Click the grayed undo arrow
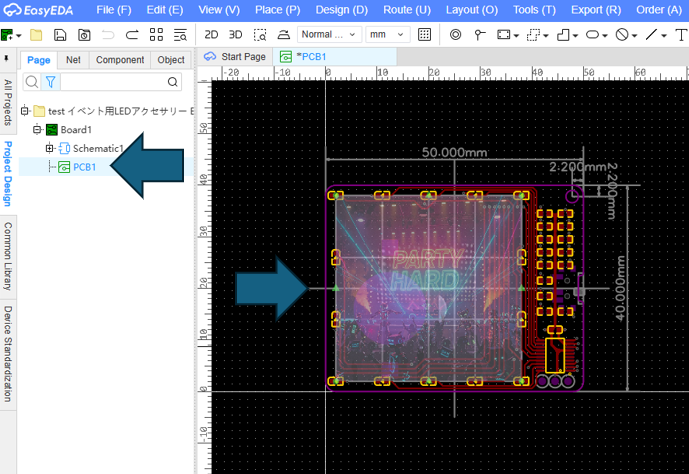Viewport: 689px width, 474px height. coord(108,34)
